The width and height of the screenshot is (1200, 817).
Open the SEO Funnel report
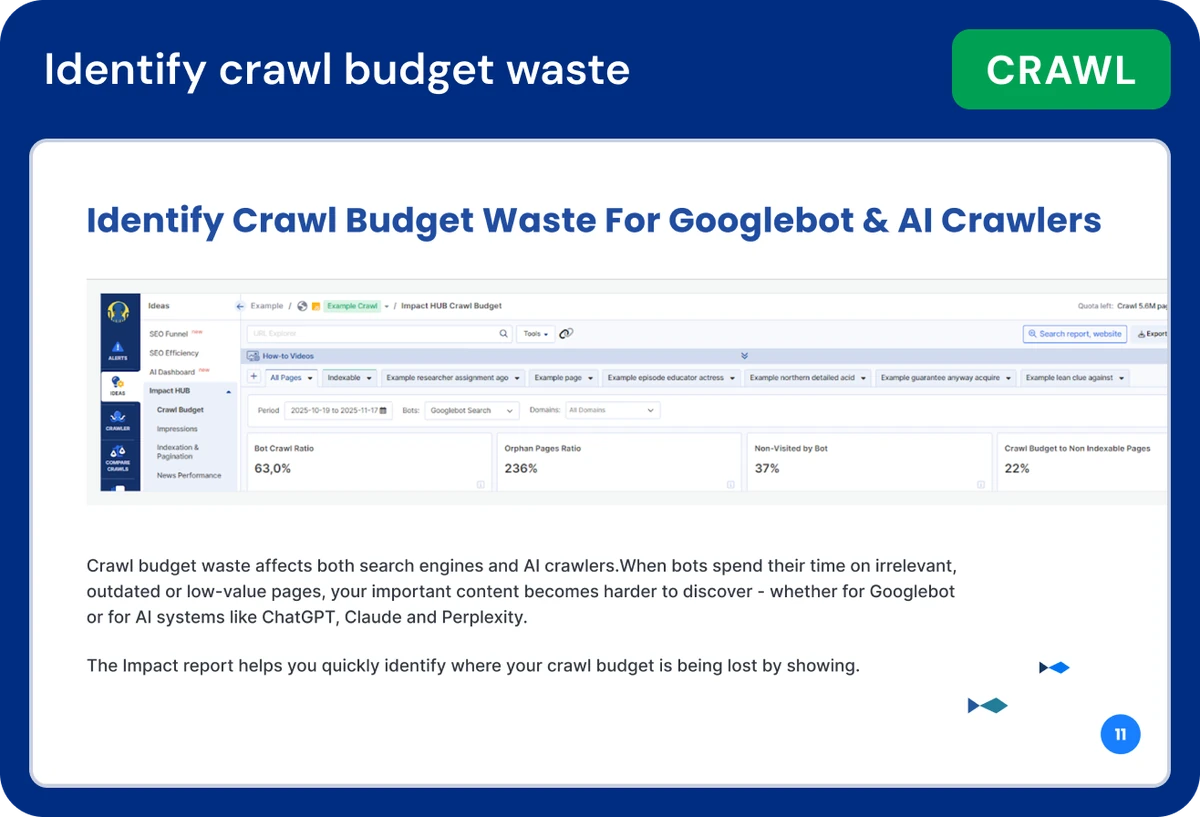(169, 334)
